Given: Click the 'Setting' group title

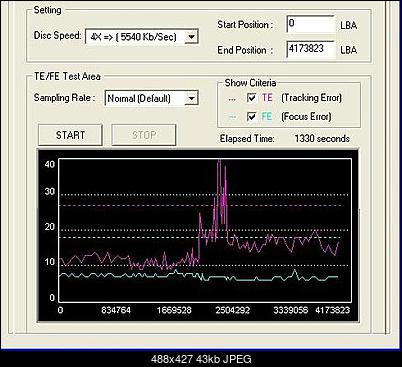Looking at the screenshot, I should [47, 10].
